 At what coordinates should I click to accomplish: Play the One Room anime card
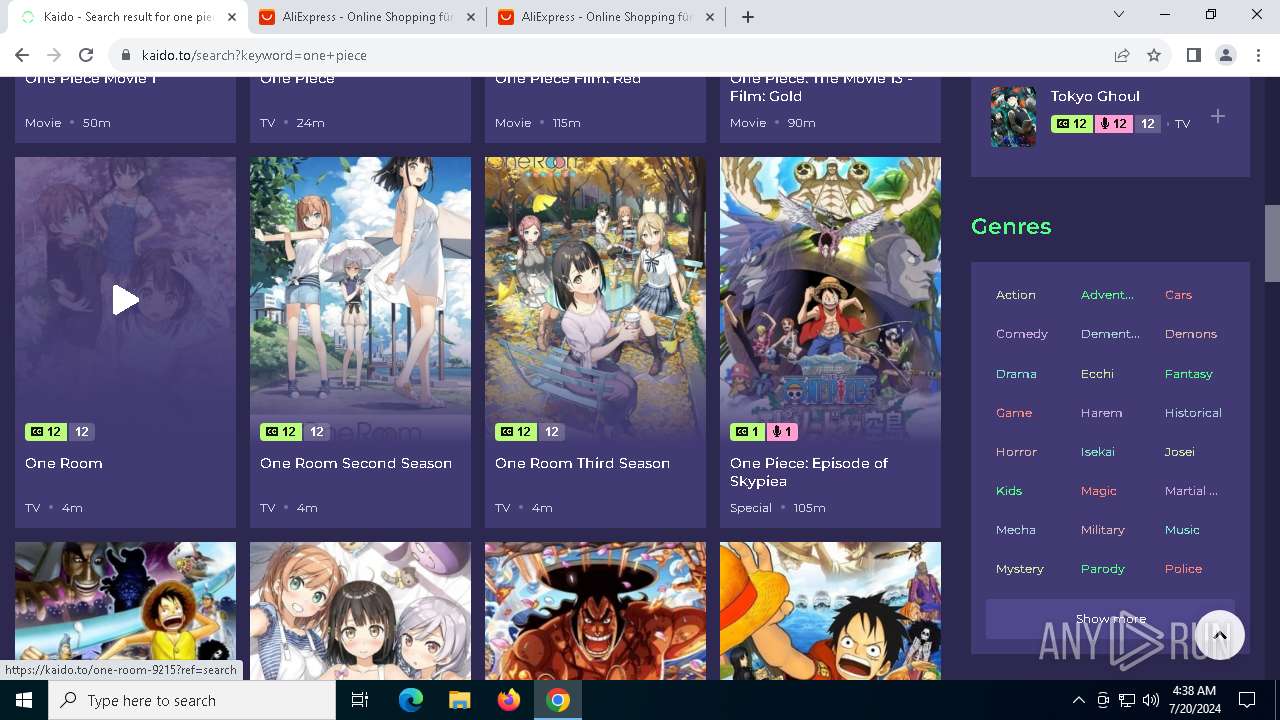tap(125, 299)
